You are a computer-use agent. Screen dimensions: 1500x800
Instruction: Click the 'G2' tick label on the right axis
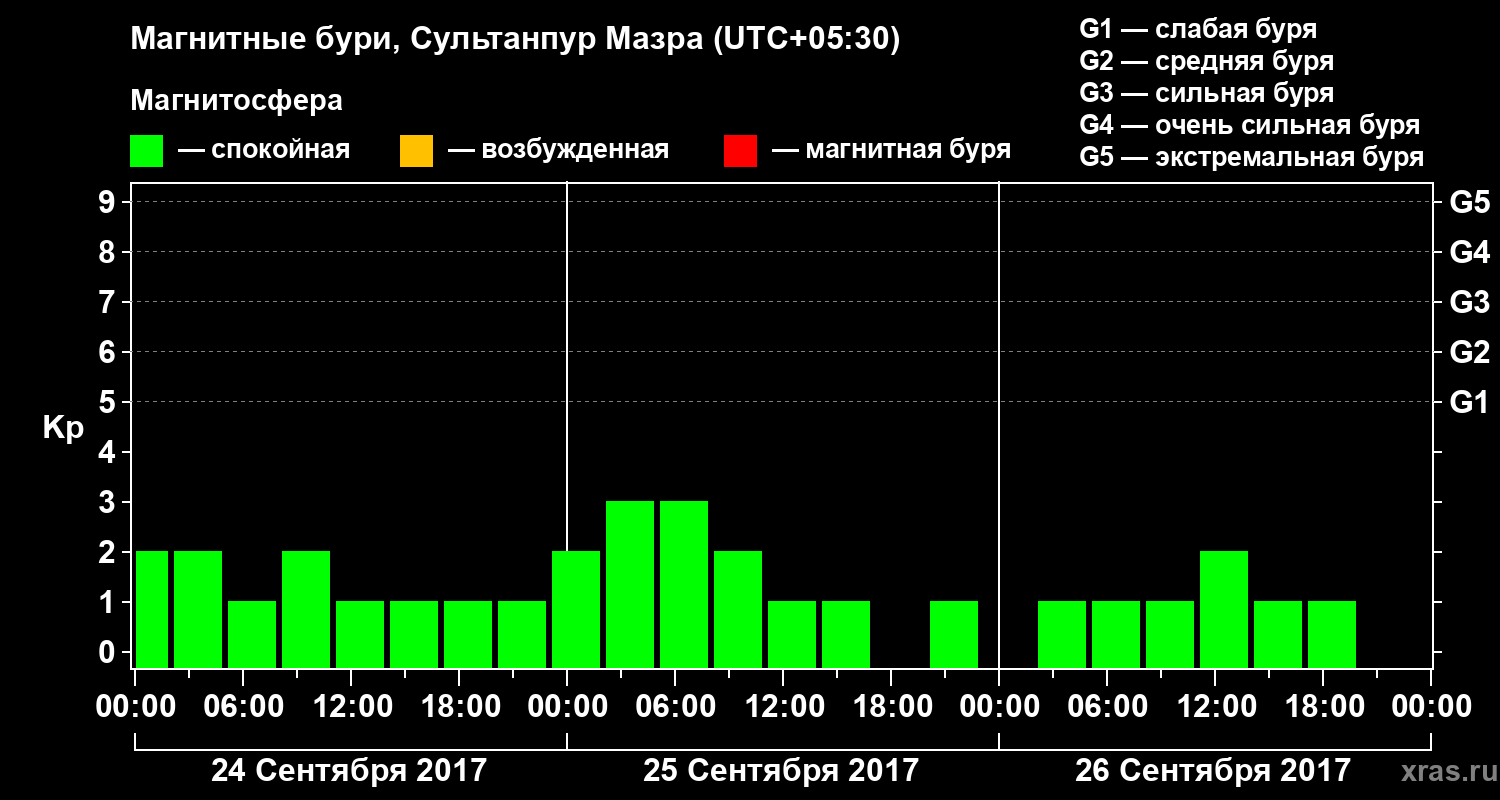point(1470,352)
